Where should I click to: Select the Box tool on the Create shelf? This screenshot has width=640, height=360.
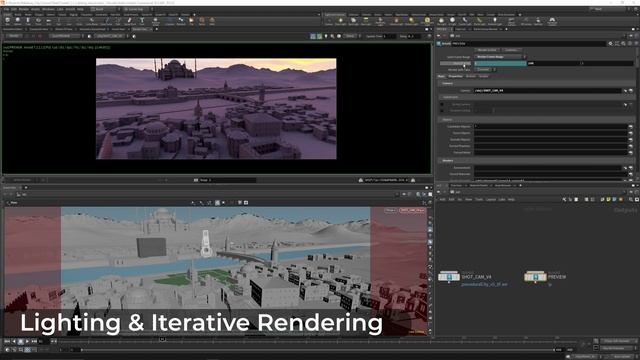tap(8, 20)
